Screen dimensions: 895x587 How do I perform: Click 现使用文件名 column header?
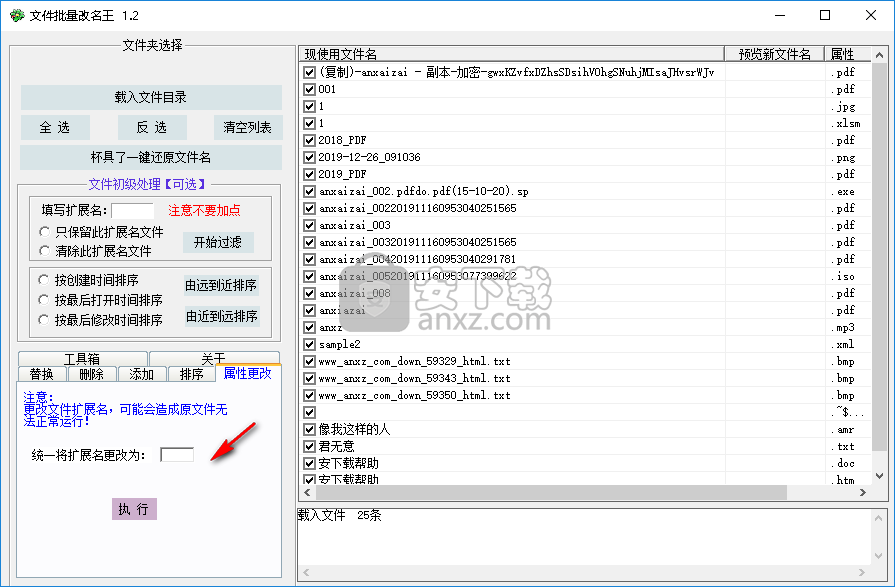coord(511,54)
